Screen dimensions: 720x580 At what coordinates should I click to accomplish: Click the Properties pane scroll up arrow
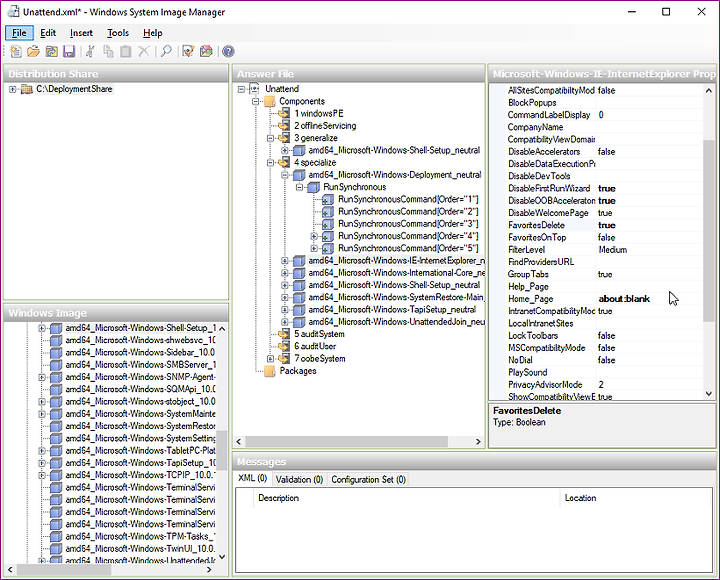point(709,90)
